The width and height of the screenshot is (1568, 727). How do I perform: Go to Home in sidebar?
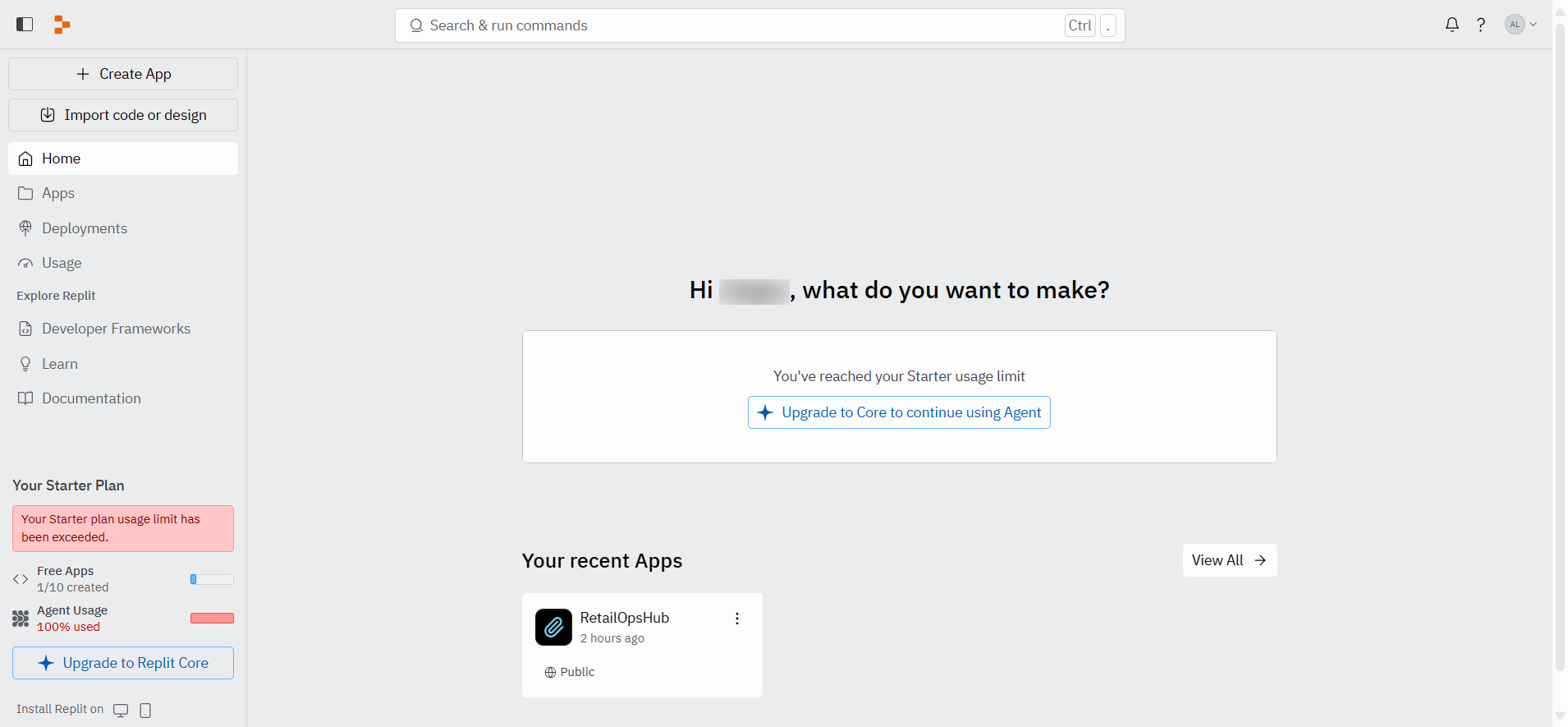123,159
